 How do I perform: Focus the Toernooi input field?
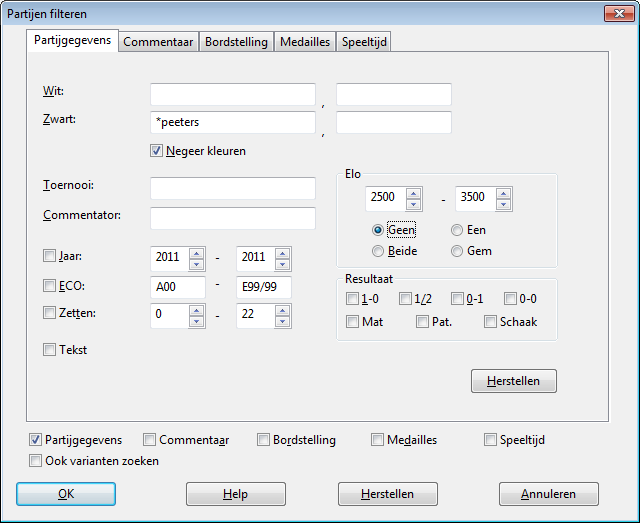click(233, 188)
